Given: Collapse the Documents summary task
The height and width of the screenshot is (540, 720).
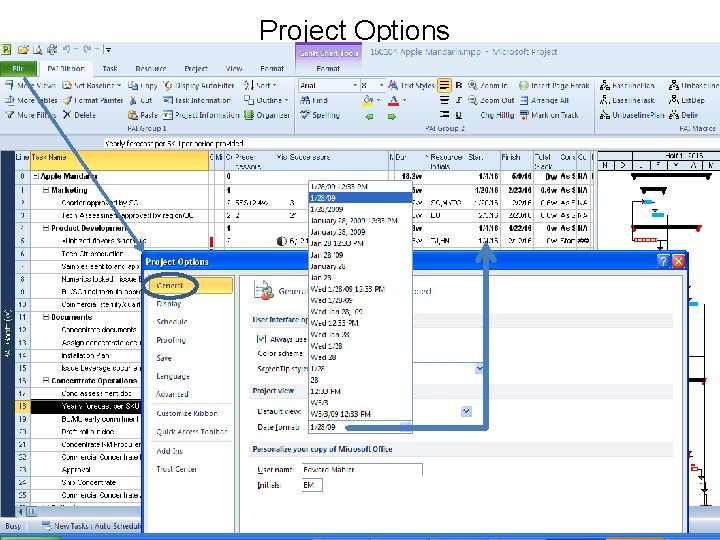Looking at the screenshot, I should click(46, 317).
